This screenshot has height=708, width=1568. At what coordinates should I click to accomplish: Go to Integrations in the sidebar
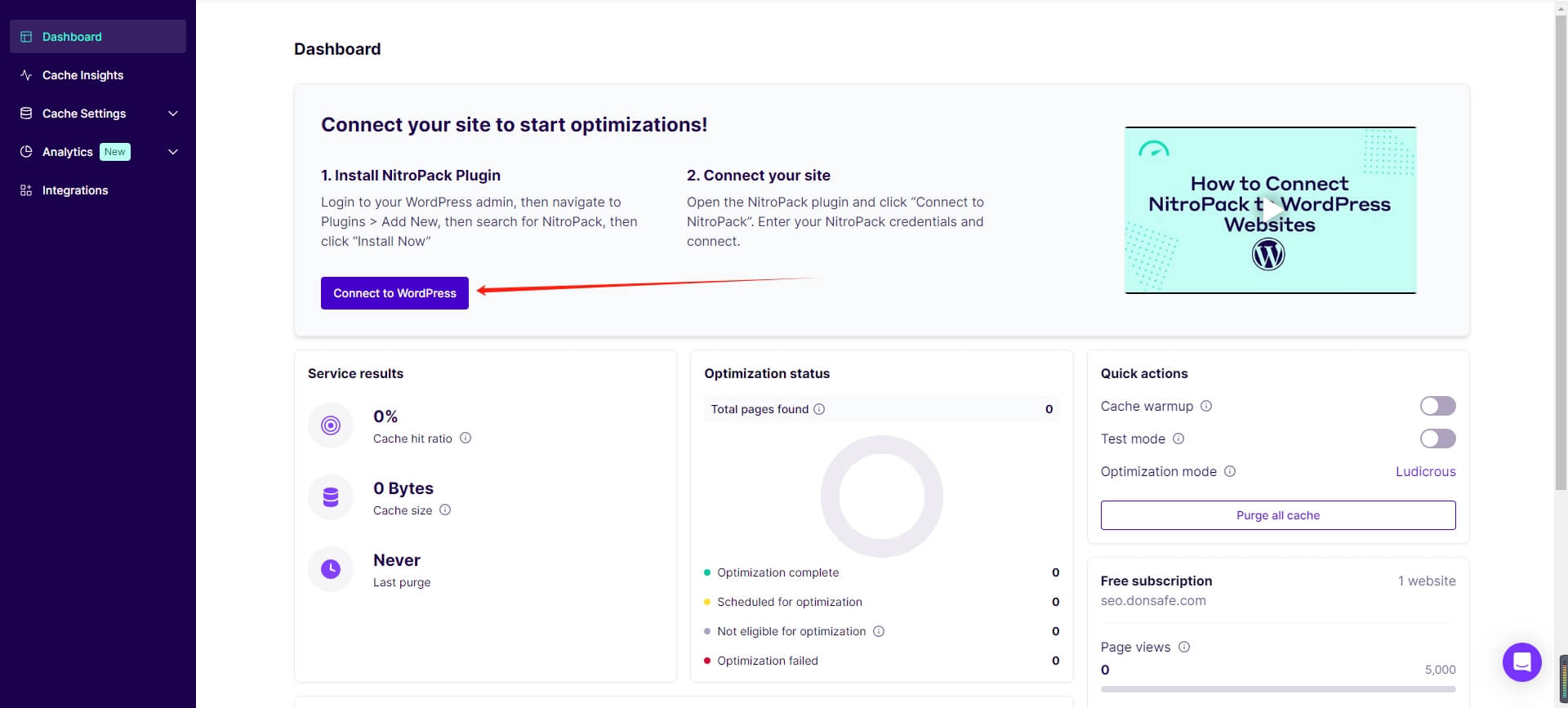75,190
